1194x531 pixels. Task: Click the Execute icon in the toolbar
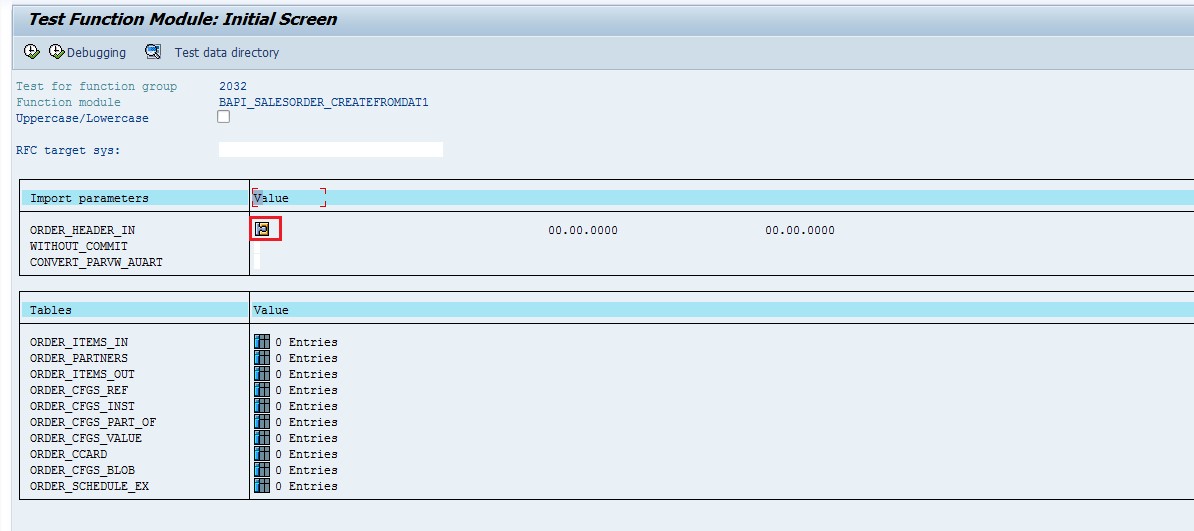31,52
